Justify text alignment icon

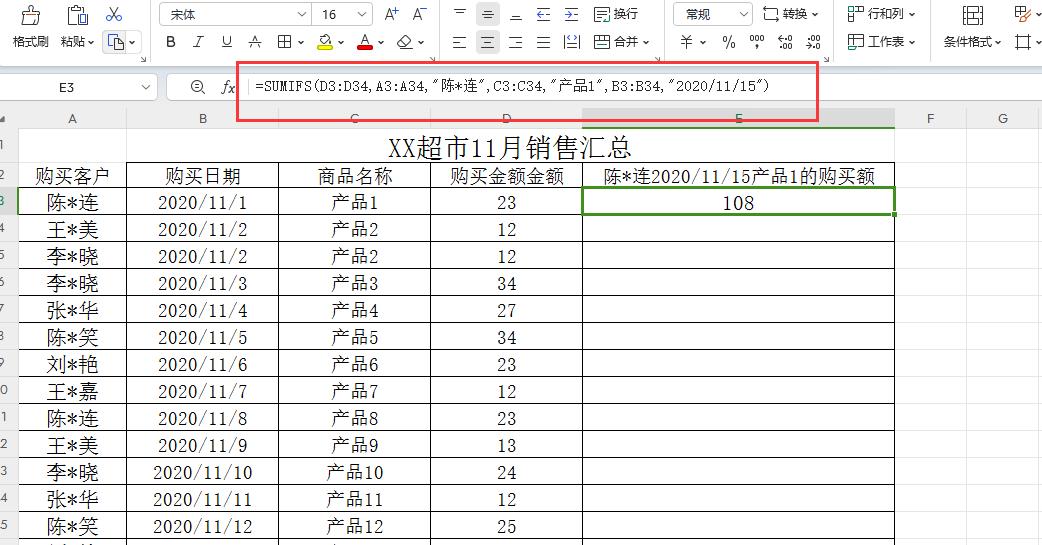tap(544, 43)
